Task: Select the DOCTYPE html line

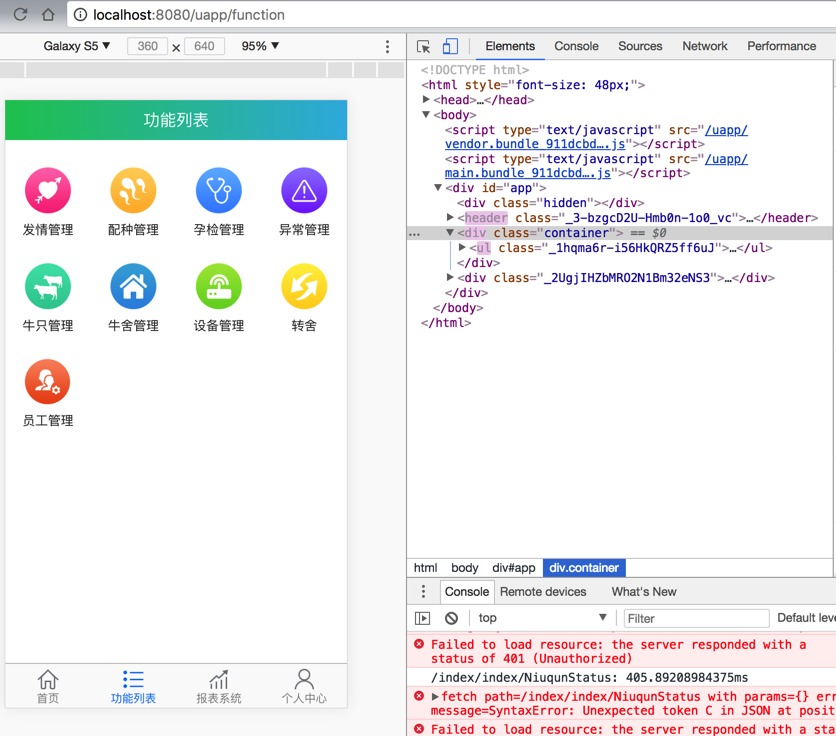Action: [x=475, y=70]
